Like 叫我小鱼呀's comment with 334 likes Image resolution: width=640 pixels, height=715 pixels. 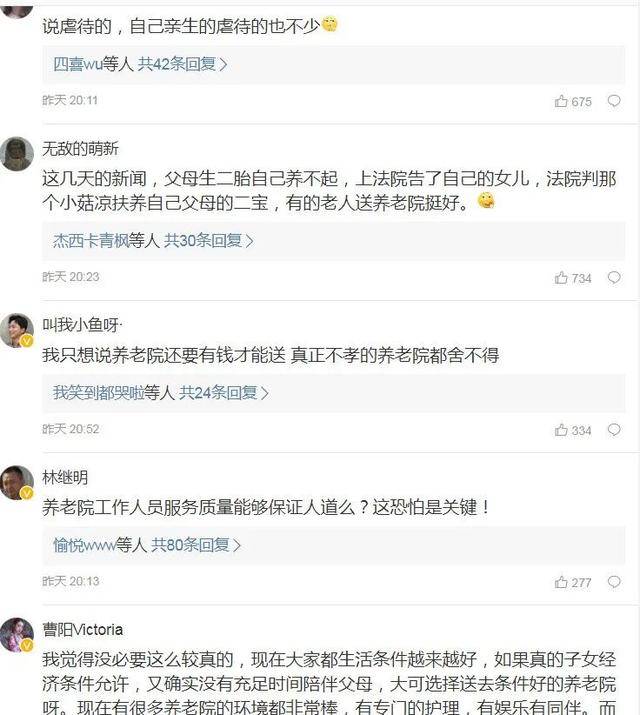561,430
